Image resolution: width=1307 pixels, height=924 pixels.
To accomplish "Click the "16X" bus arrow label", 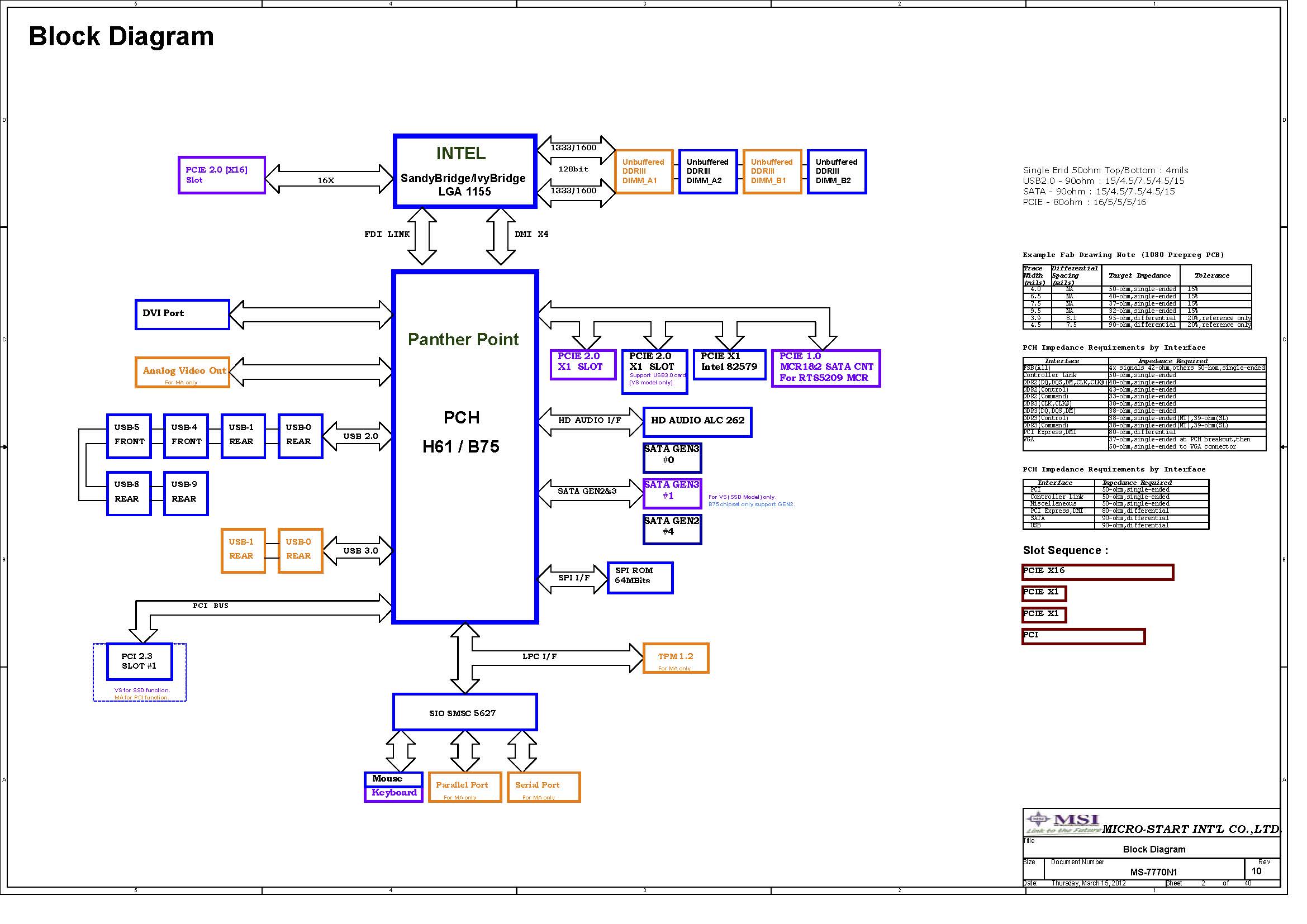I will tap(326, 180).
